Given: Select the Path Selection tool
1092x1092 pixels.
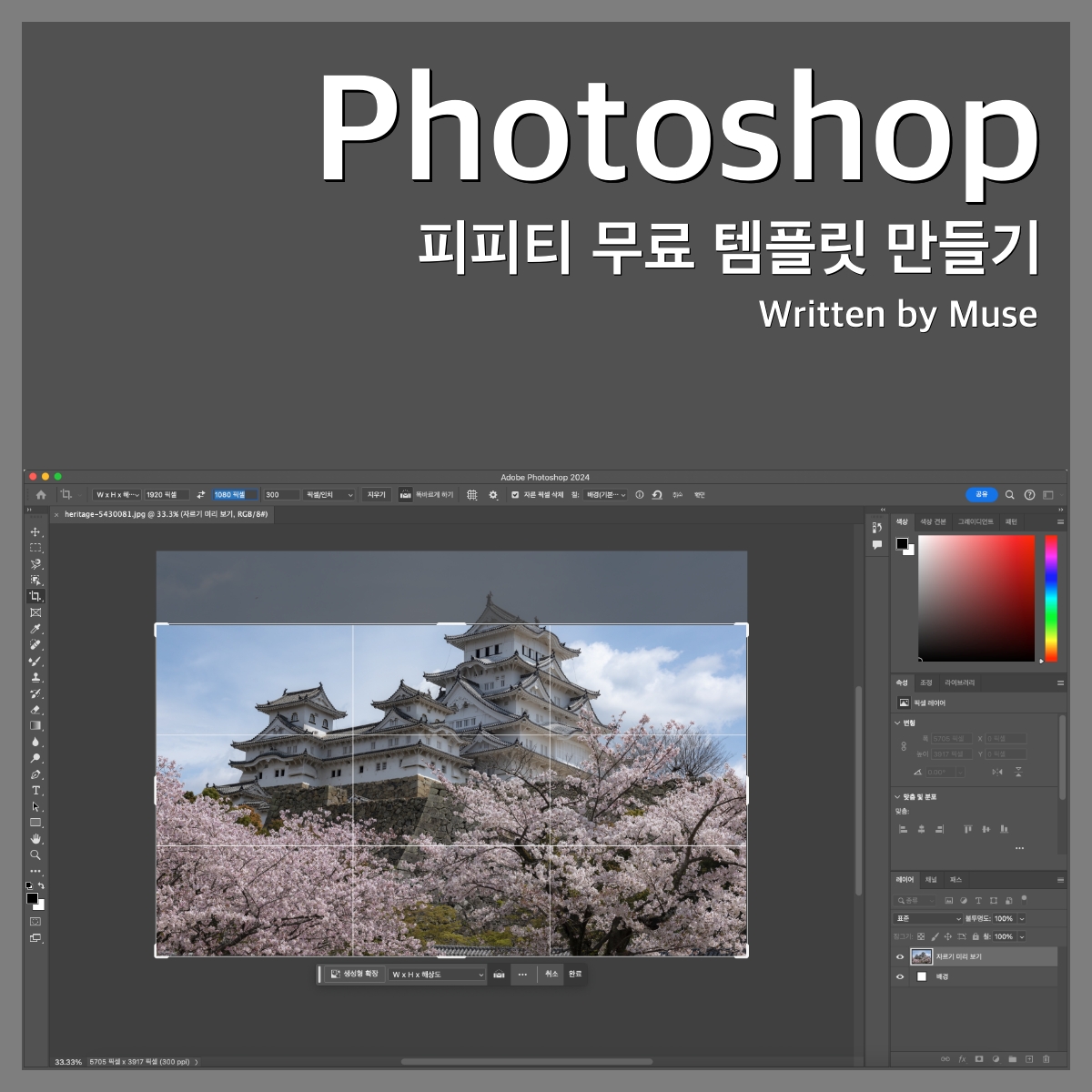Looking at the screenshot, I should click(x=35, y=807).
